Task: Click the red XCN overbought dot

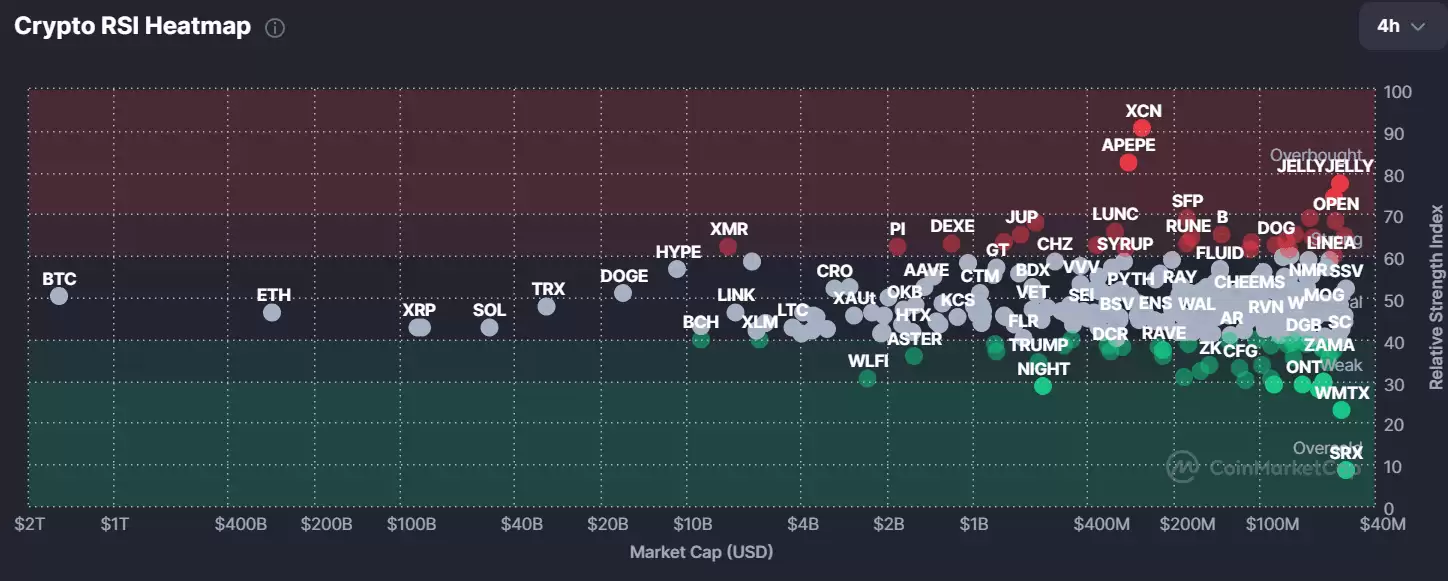Action: [1142, 128]
